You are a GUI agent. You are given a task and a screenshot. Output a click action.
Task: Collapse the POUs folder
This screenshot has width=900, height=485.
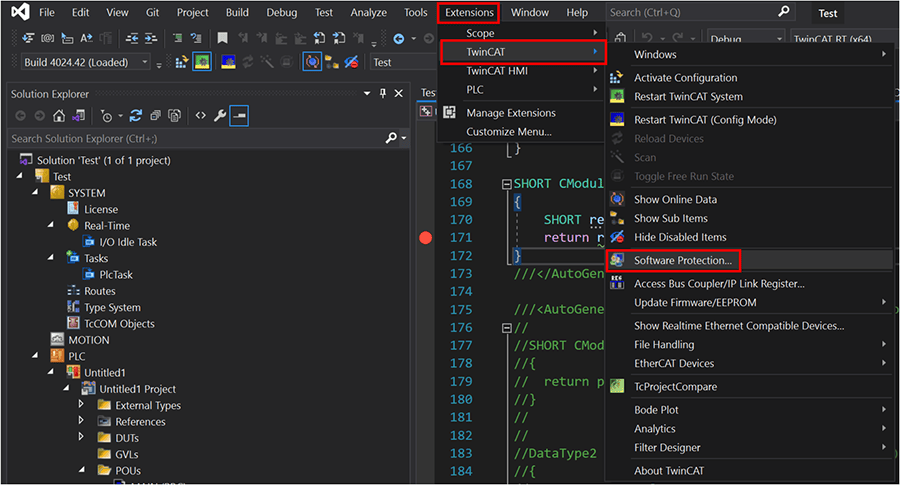click(82, 470)
